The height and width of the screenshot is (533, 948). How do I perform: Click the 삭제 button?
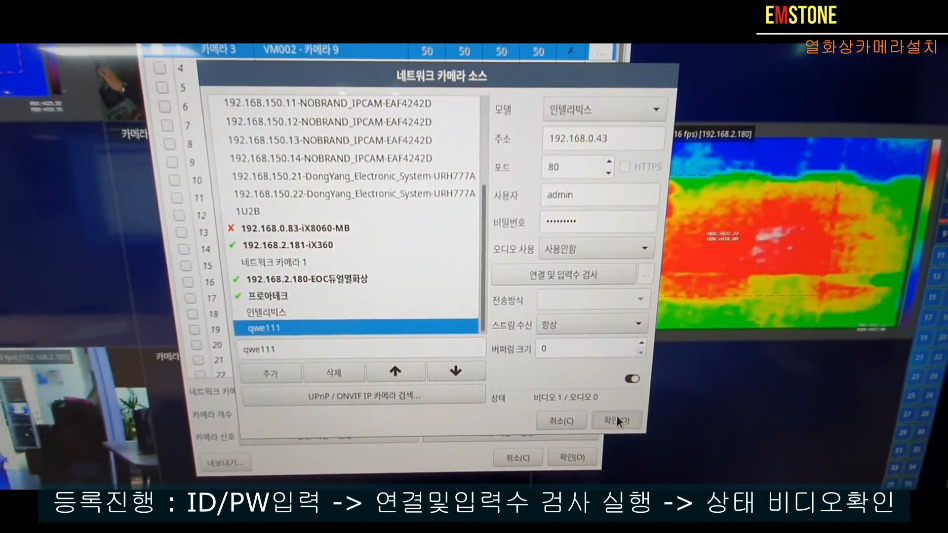334,372
